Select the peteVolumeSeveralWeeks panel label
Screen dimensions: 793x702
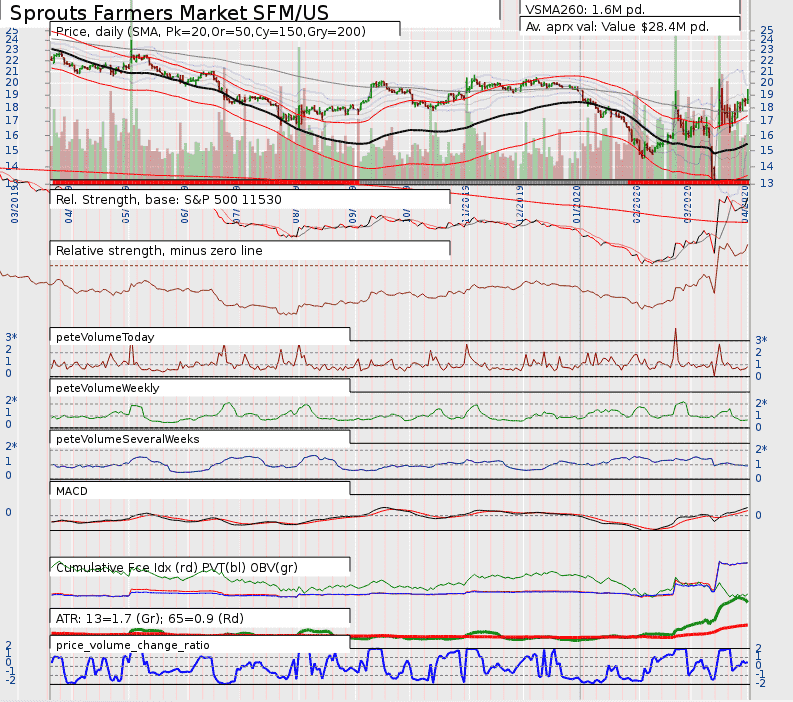pyautogui.click(x=127, y=440)
